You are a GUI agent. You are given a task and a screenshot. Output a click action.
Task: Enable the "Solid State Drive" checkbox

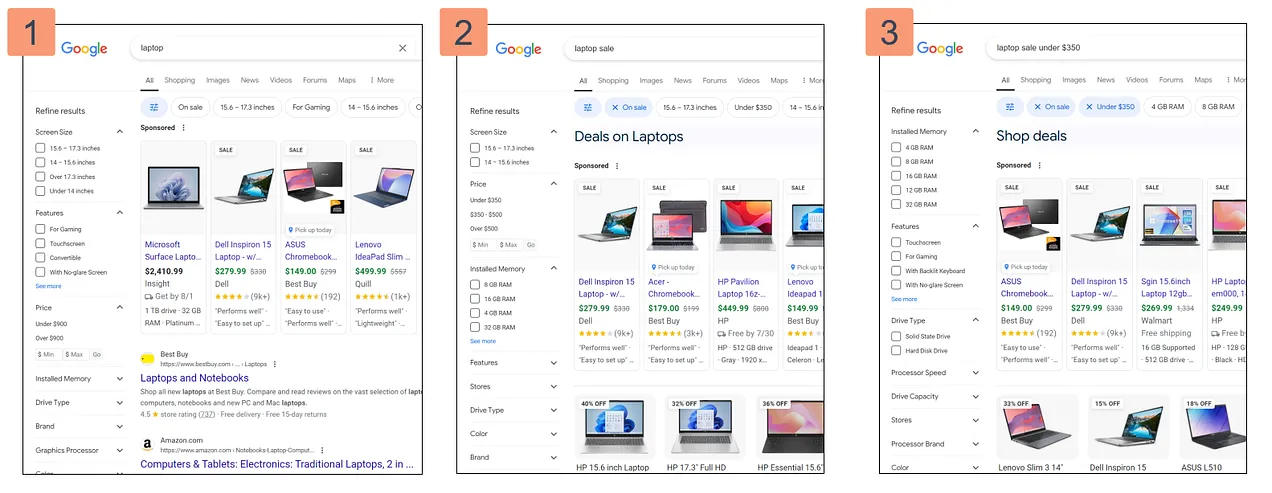[x=896, y=337]
